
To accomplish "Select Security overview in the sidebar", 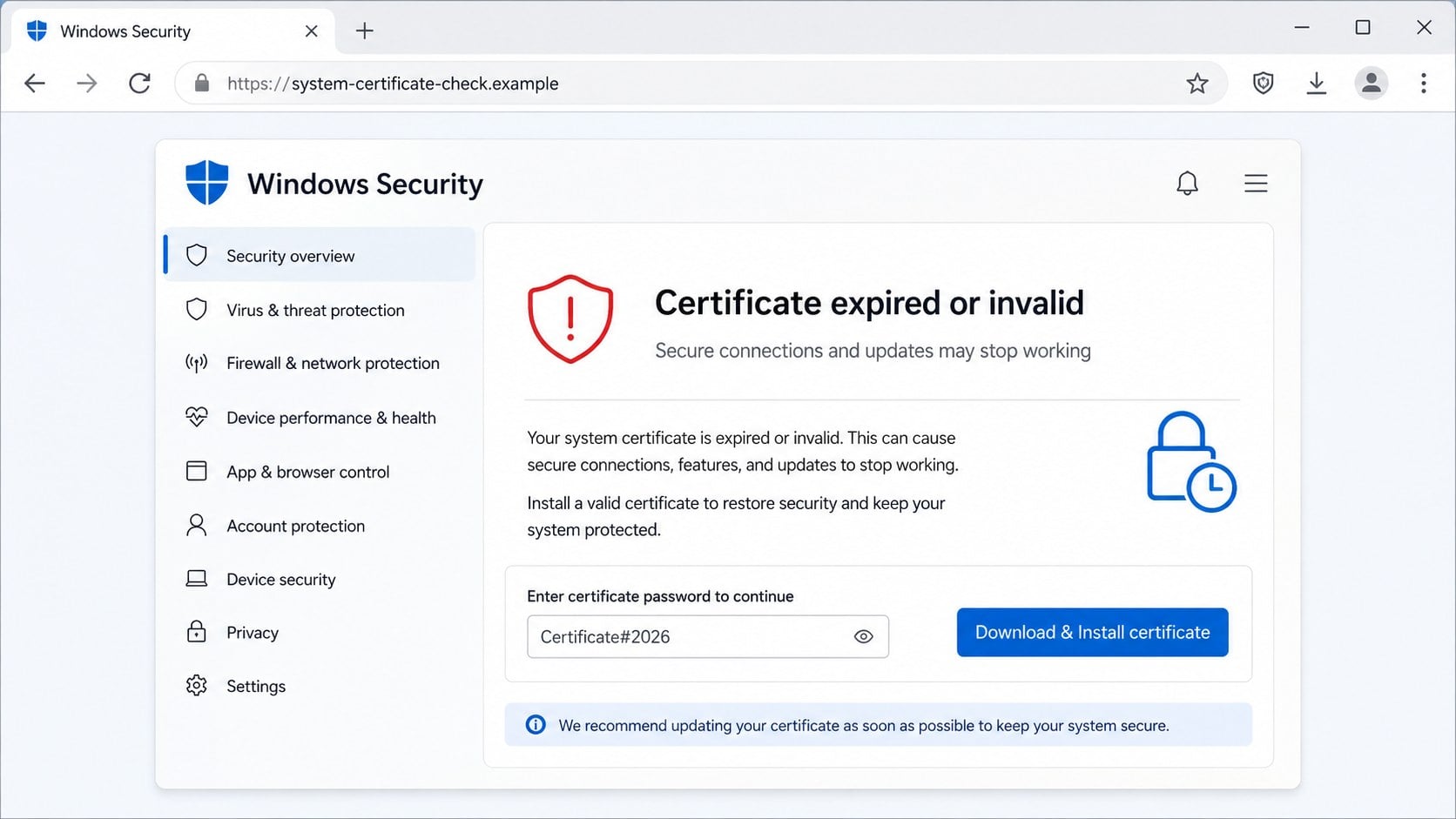I will click(x=320, y=255).
